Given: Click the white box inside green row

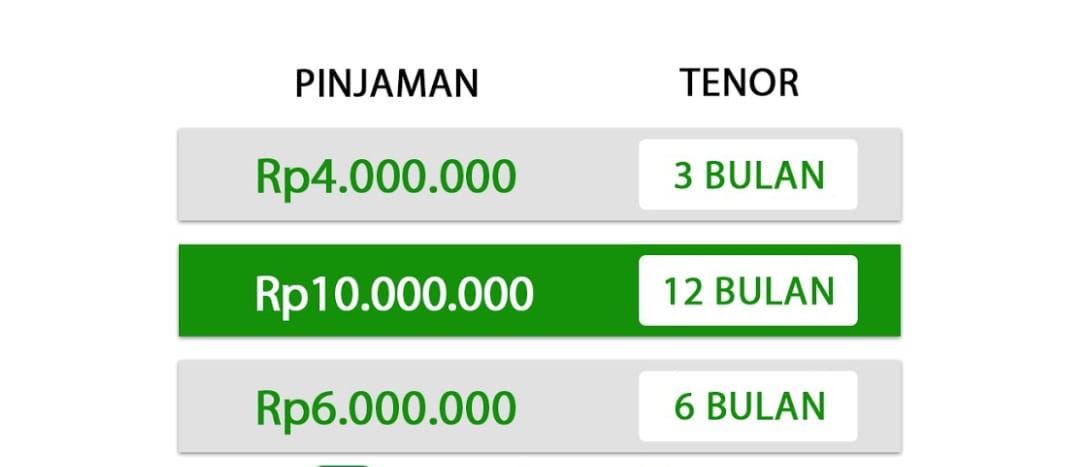Looking at the screenshot, I should coord(748,290).
